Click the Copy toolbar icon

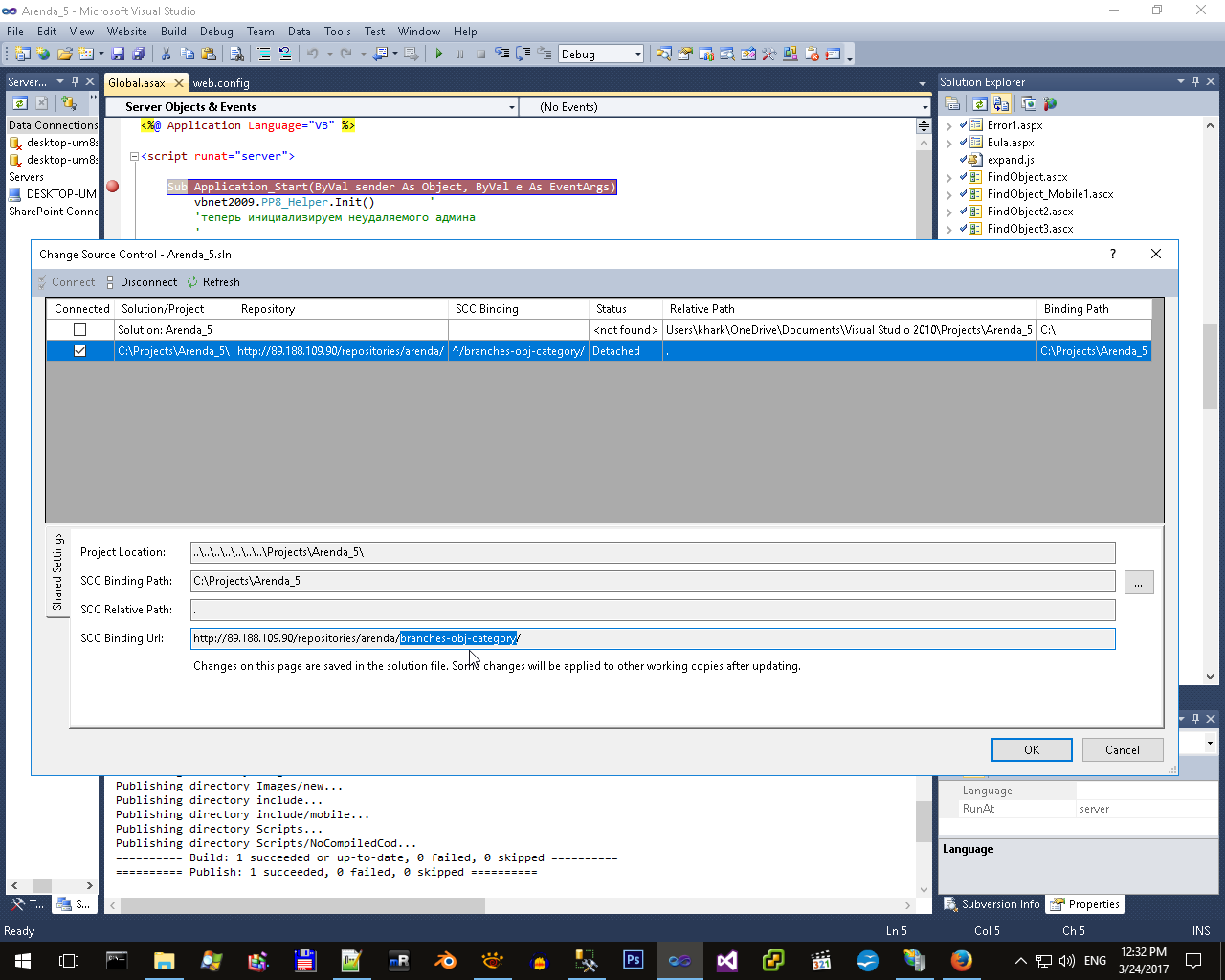click(x=187, y=55)
